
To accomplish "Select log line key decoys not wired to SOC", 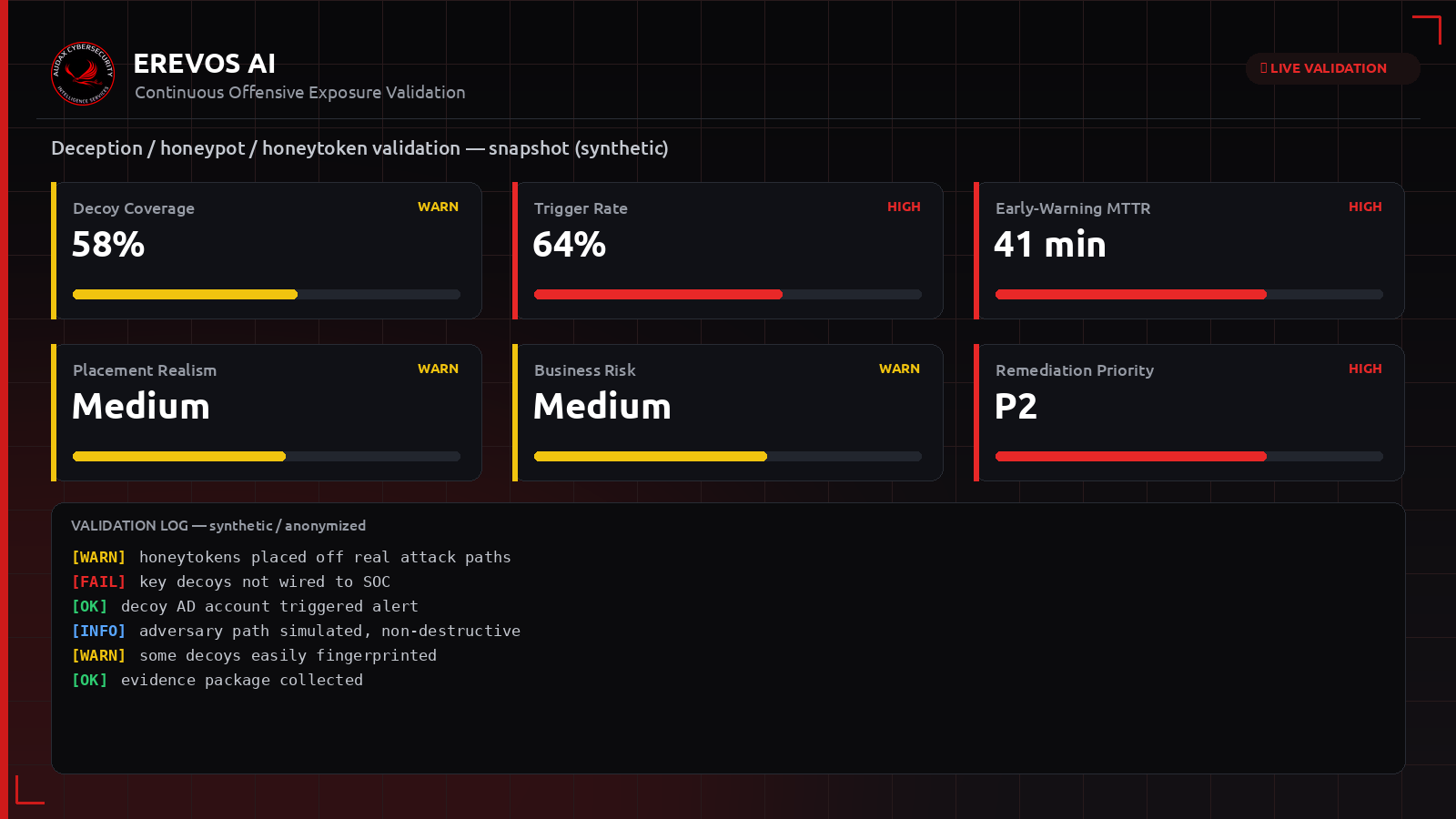I will [231, 581].
